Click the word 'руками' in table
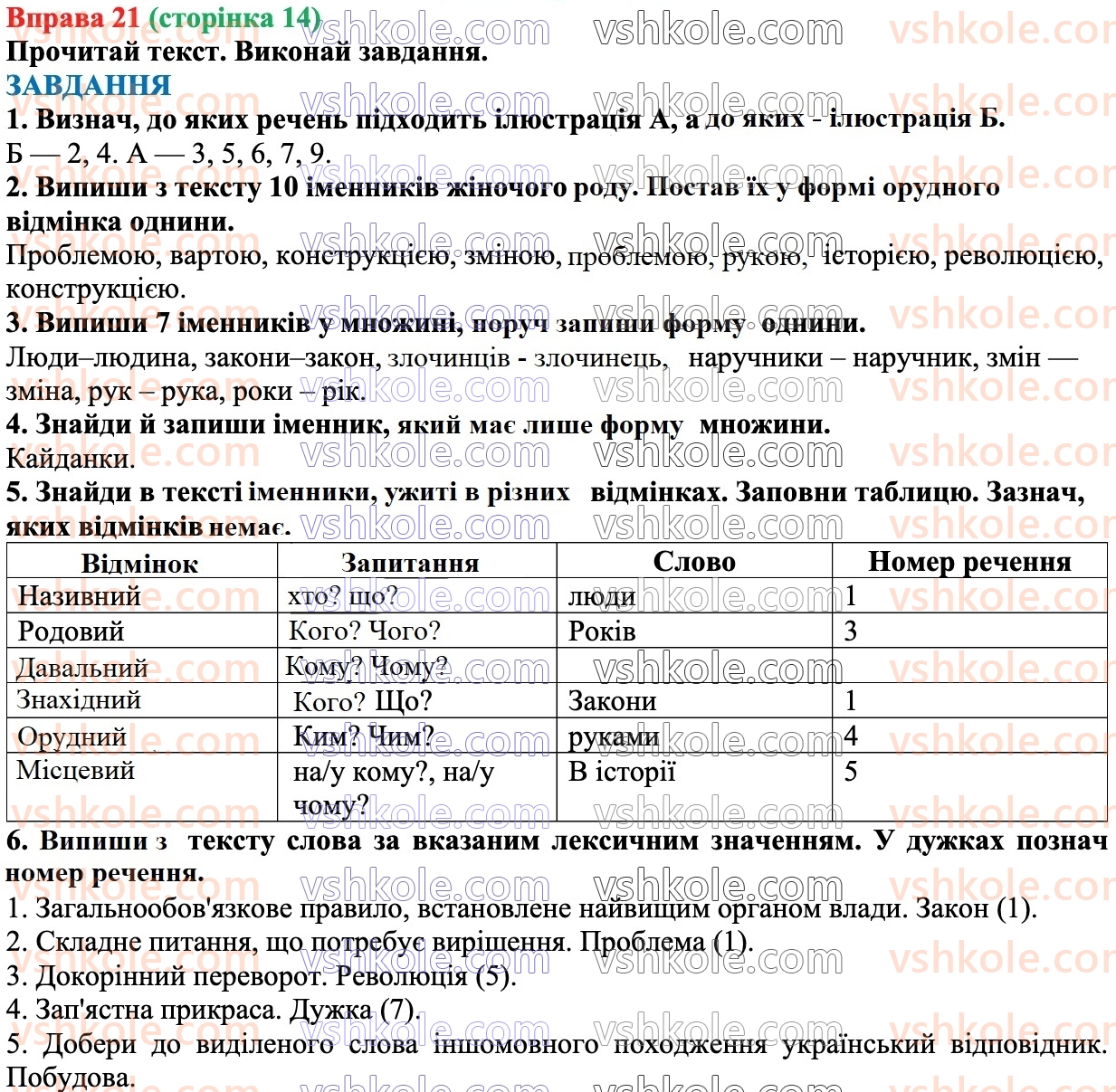 tap(614, 737)
